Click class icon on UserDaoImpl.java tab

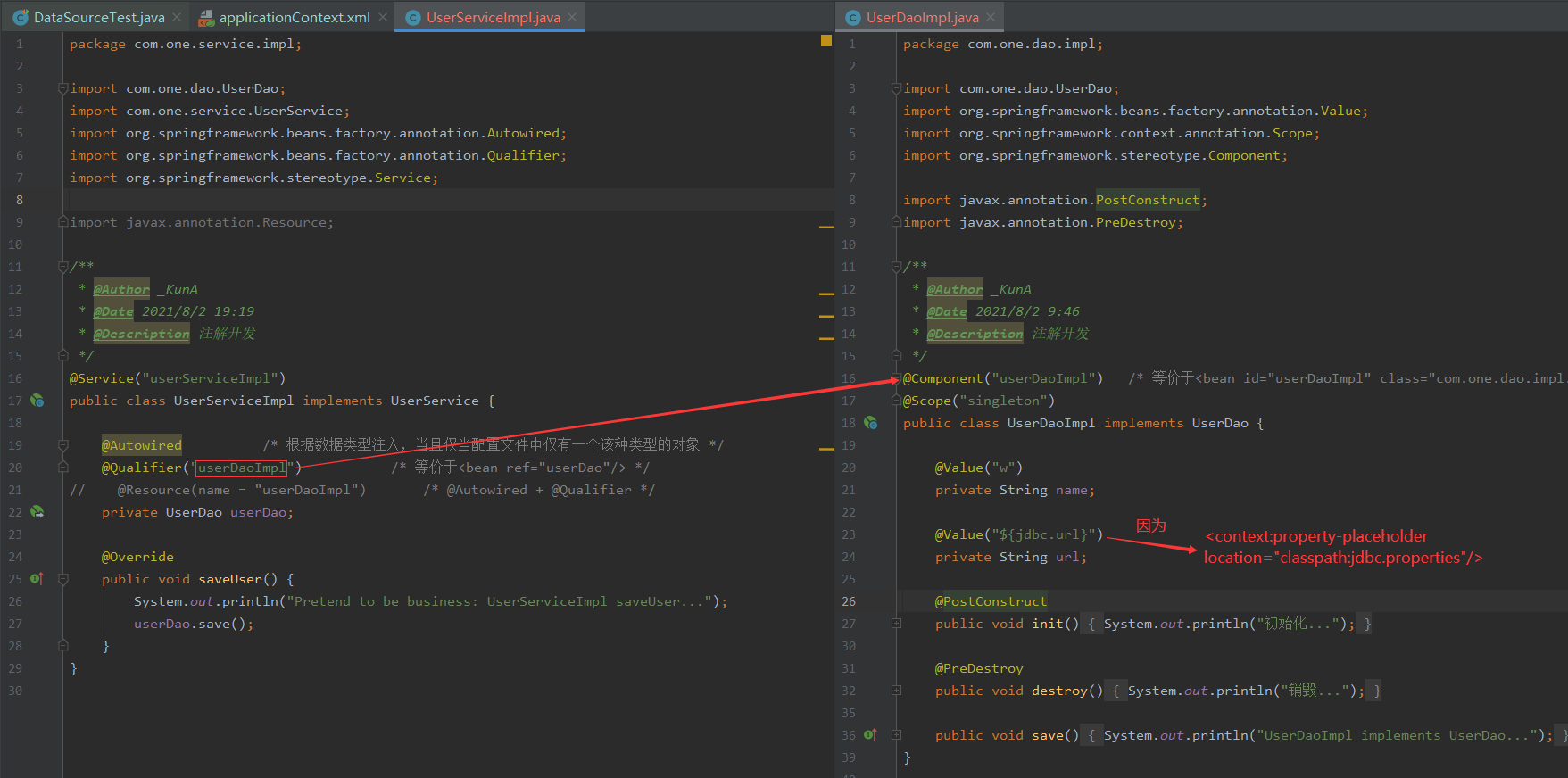(853, 17)
